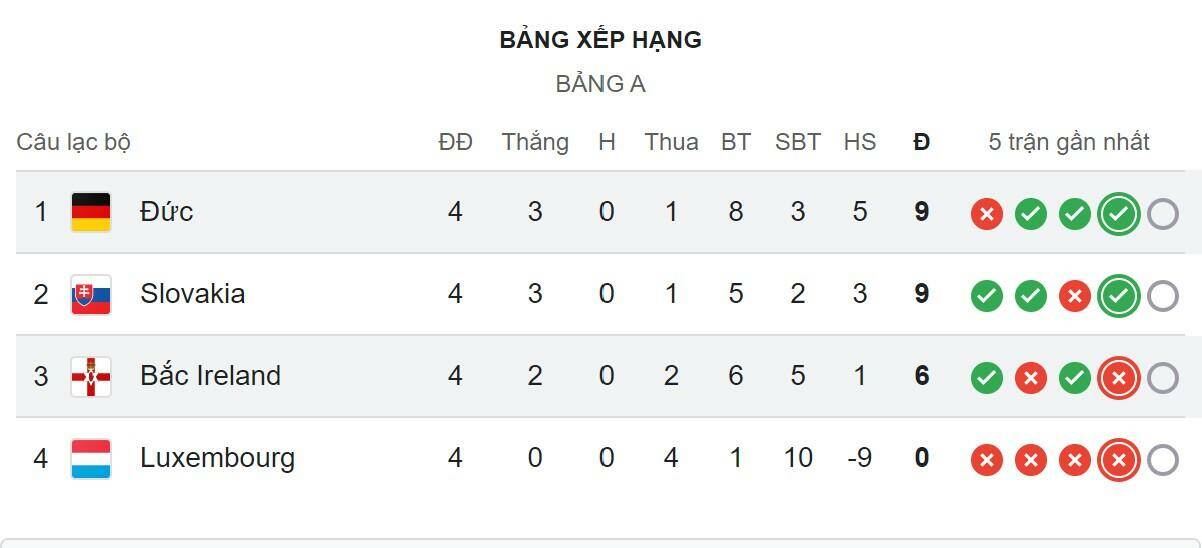This screenshot has width=1202, height=548.
Task: Click Đức's first red loss icon
Action: click(986, 214)
